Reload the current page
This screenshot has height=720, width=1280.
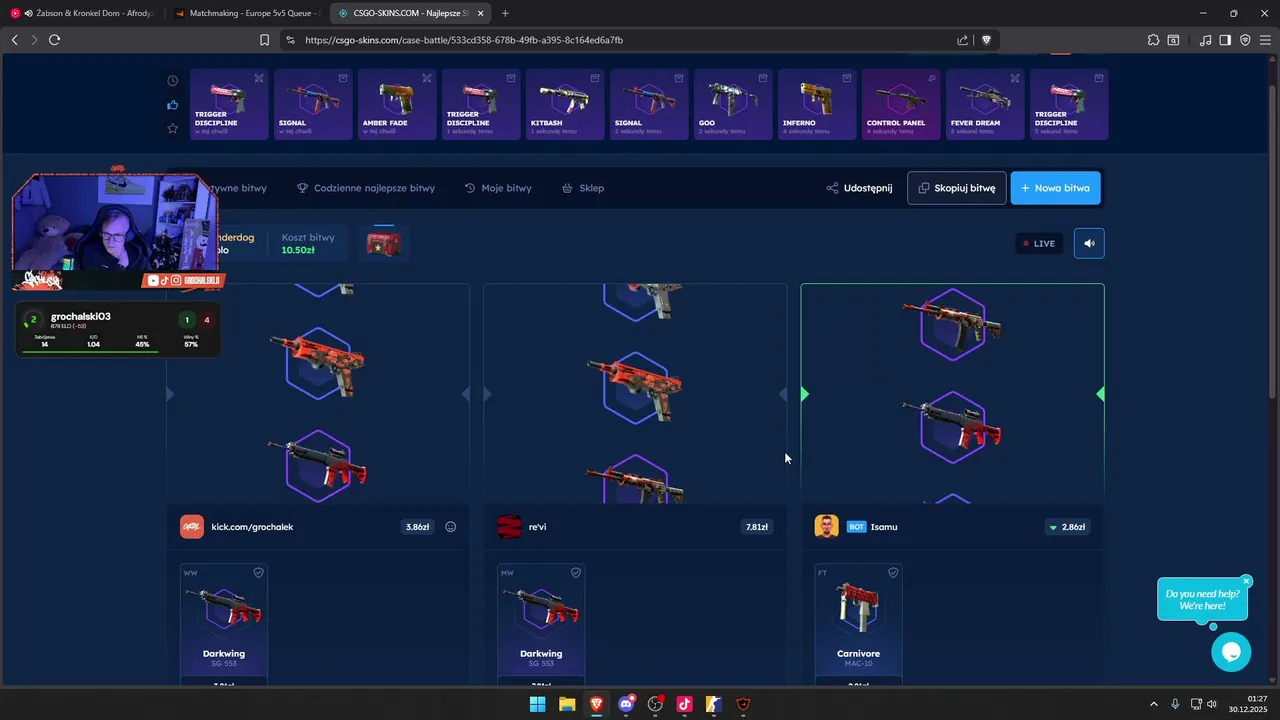tap(54, 40)
